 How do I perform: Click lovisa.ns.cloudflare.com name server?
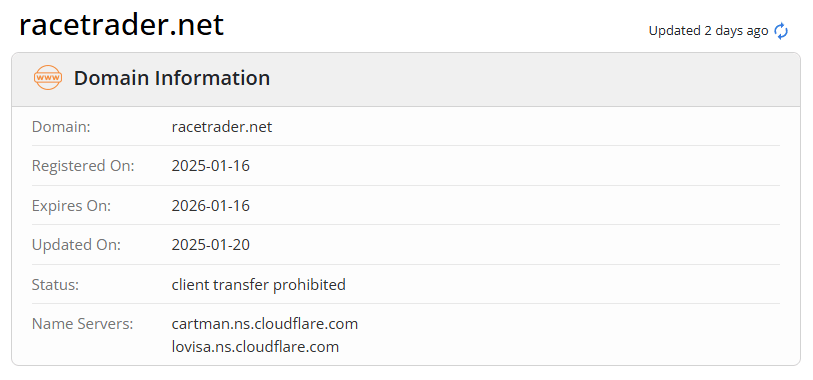[255, 347]
